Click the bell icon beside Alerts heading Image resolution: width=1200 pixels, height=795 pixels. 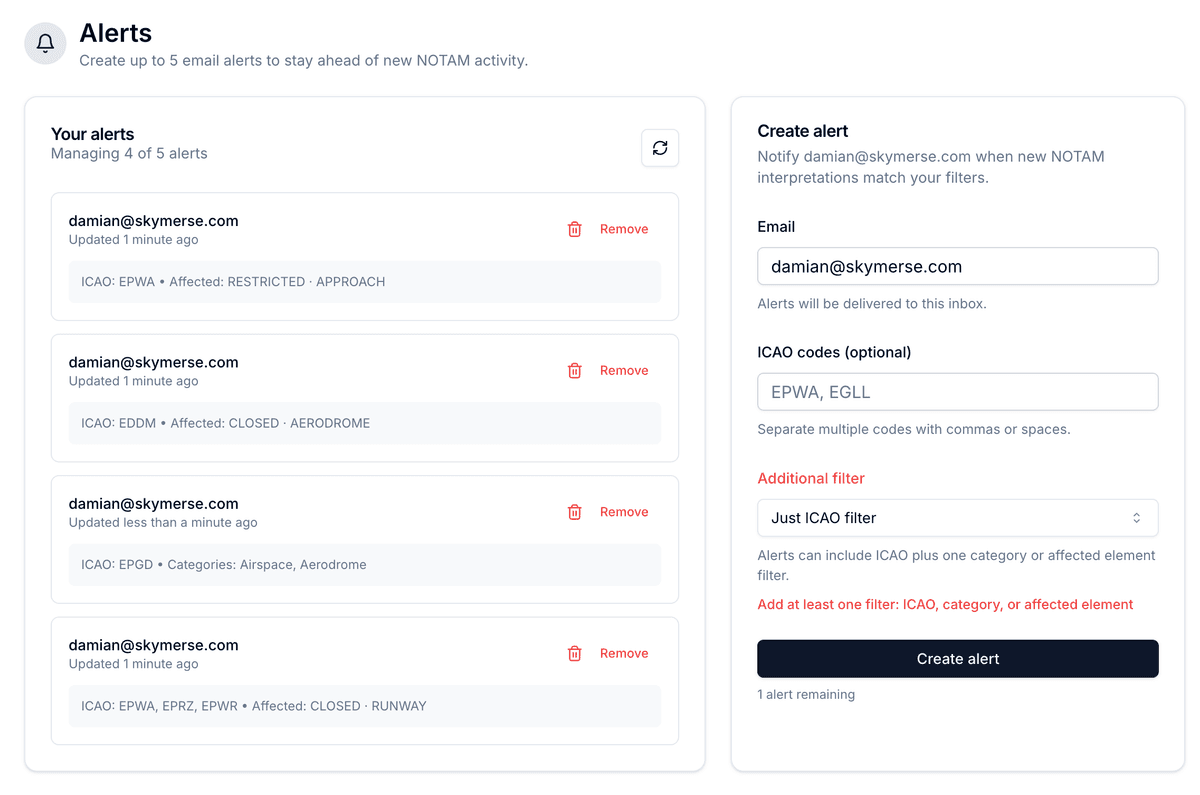(x=45, y=44)
